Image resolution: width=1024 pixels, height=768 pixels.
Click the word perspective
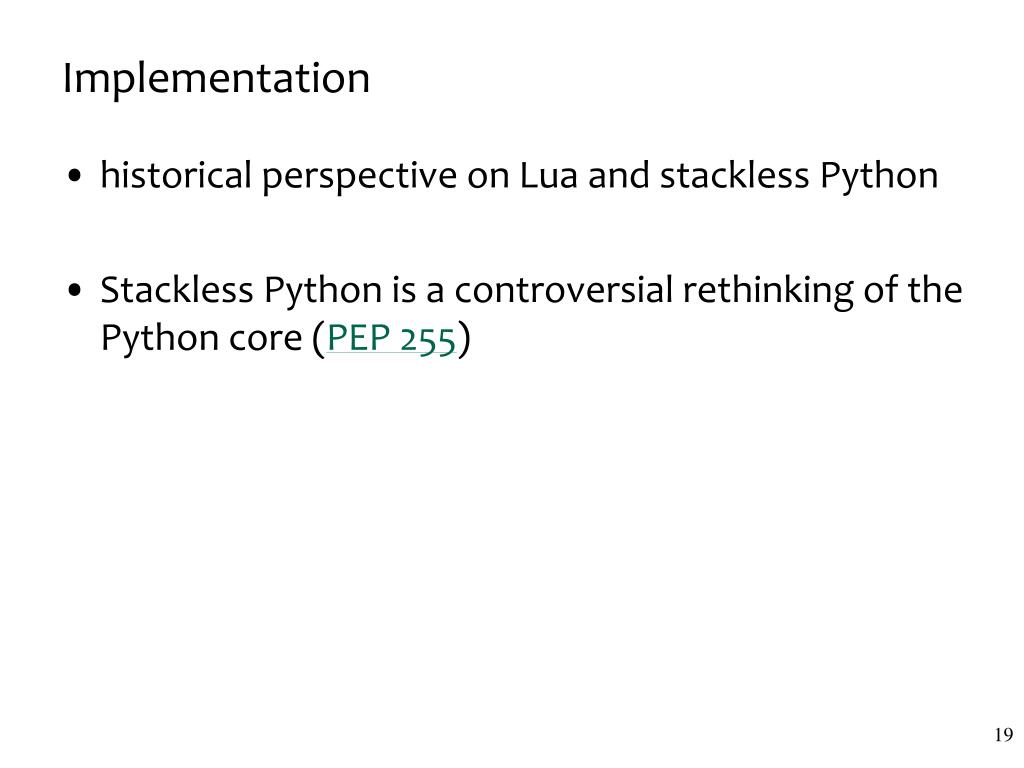[x=359, y=178]
